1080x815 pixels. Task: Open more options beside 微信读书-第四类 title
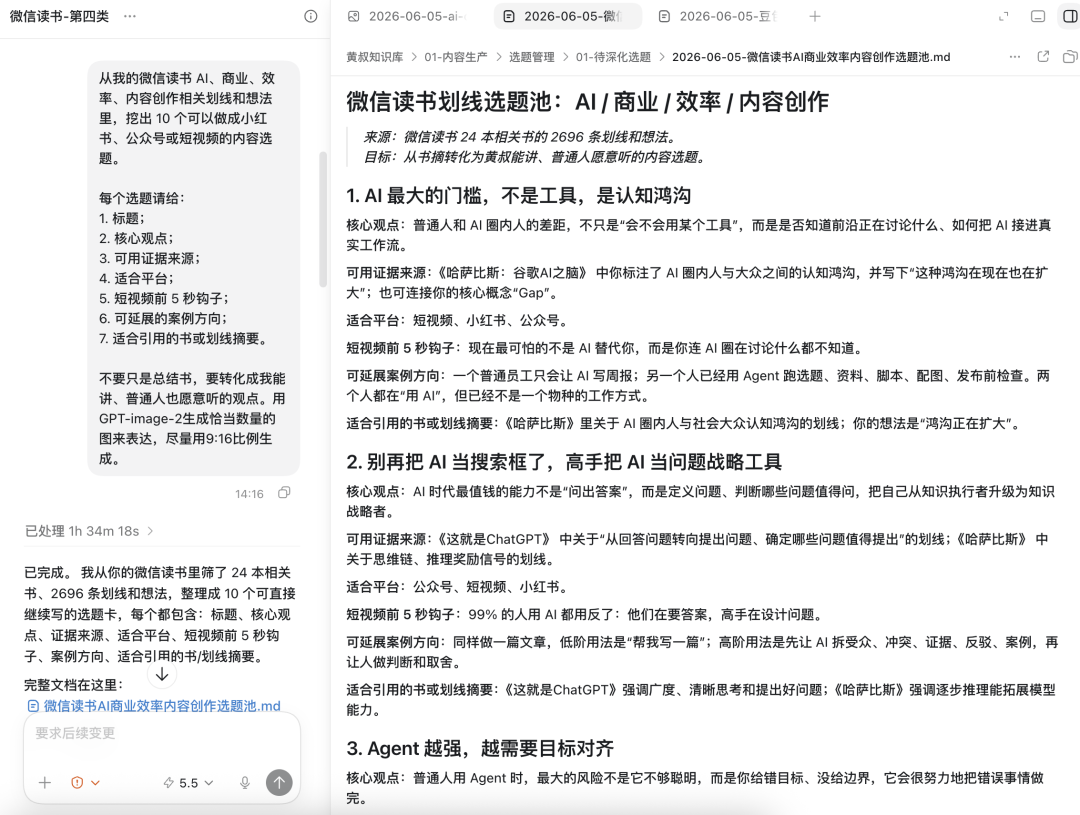click(129, 16)
